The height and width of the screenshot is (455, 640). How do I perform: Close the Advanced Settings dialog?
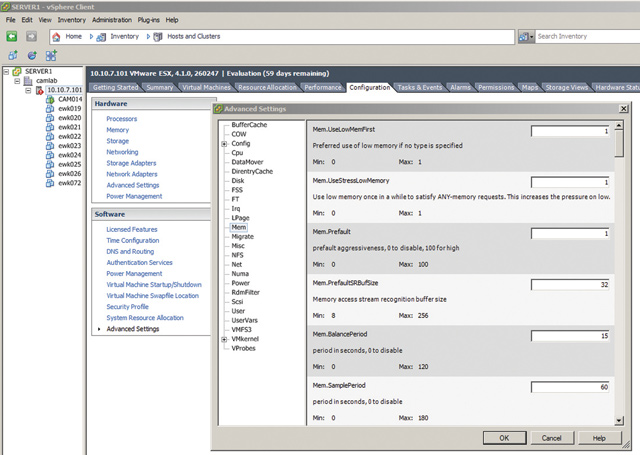[623, 109]
